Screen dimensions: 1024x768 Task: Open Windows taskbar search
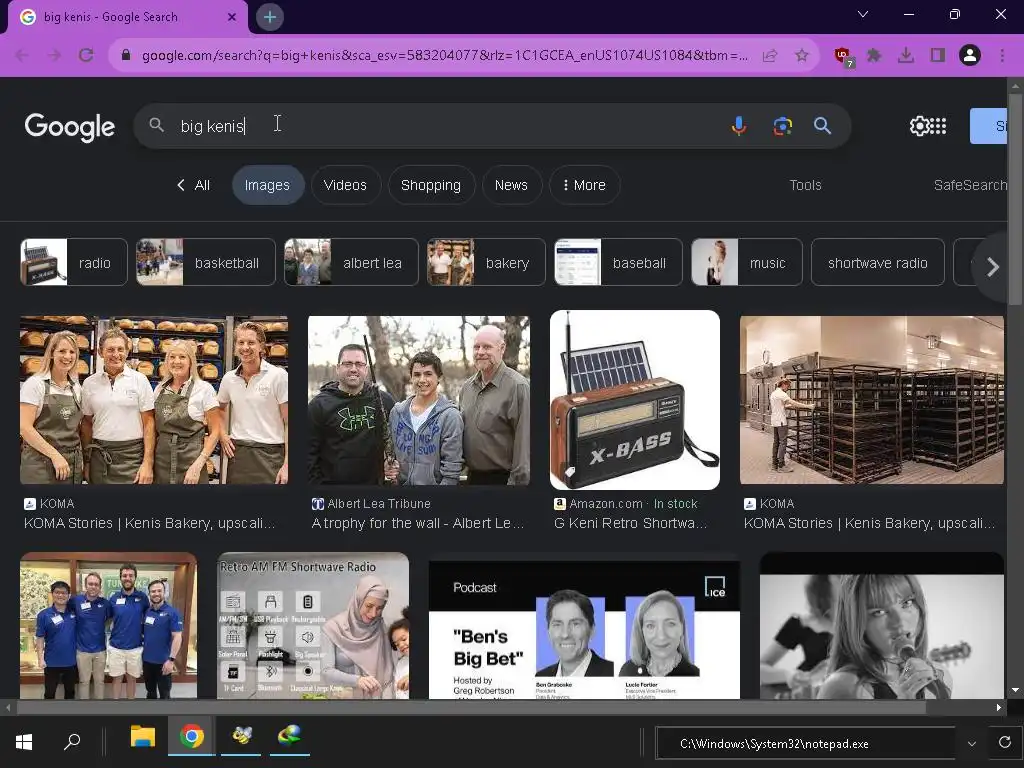click(x=72, y=741)
